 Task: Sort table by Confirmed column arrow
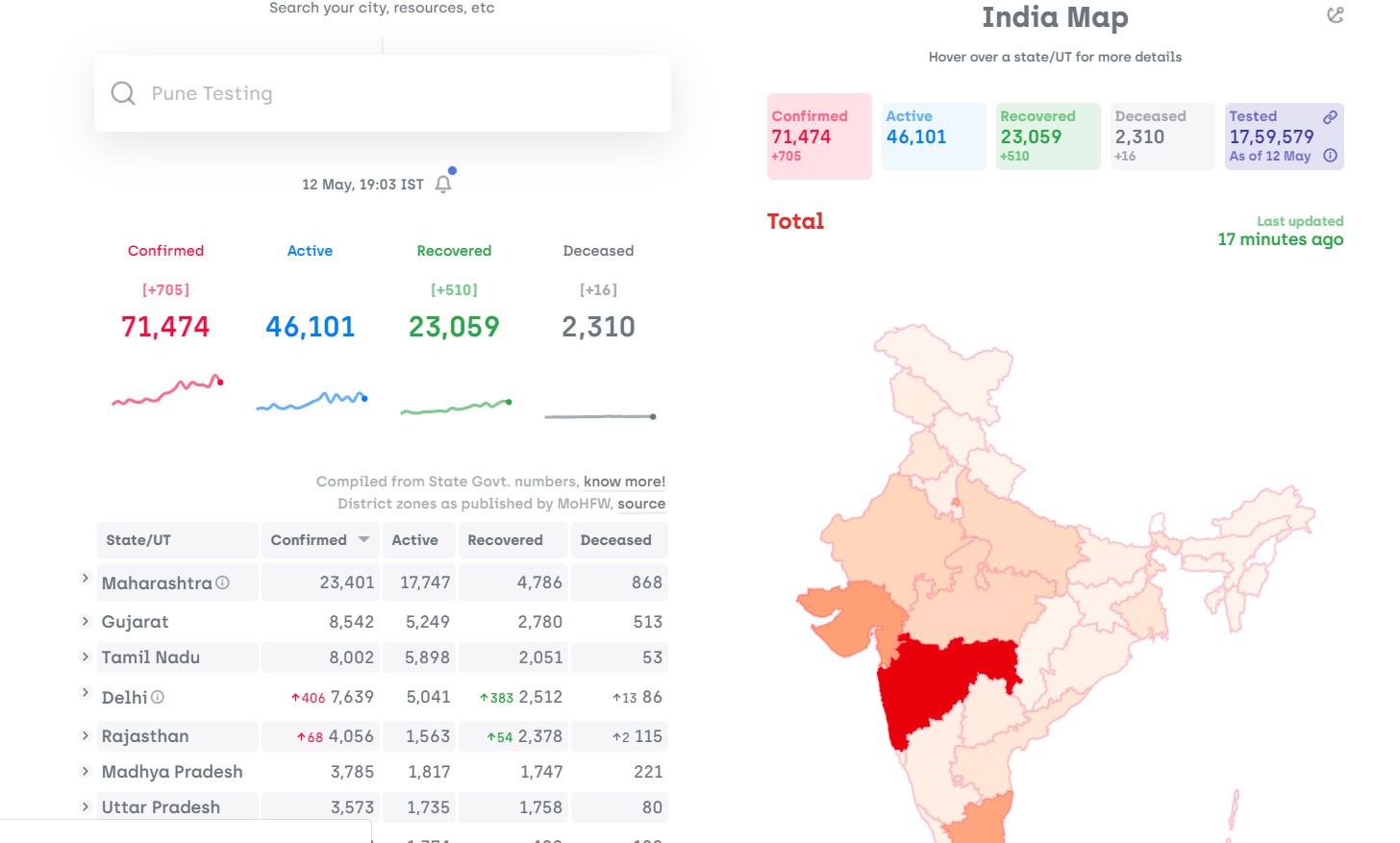[x=363, y=540]
